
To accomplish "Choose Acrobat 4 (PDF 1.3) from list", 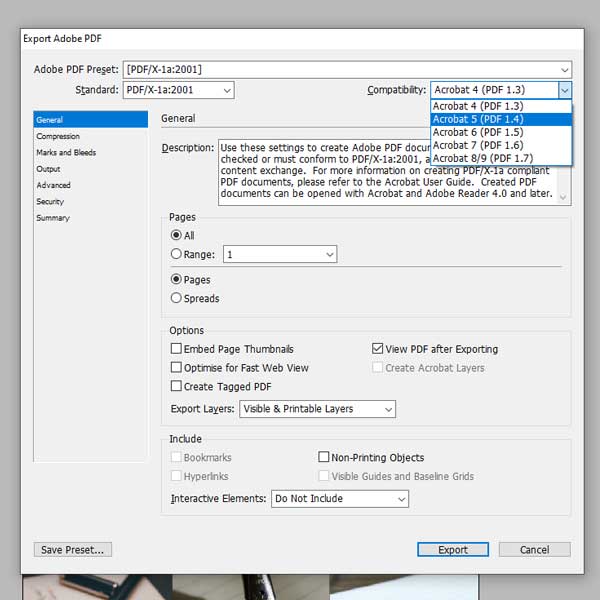I will 501,106.
